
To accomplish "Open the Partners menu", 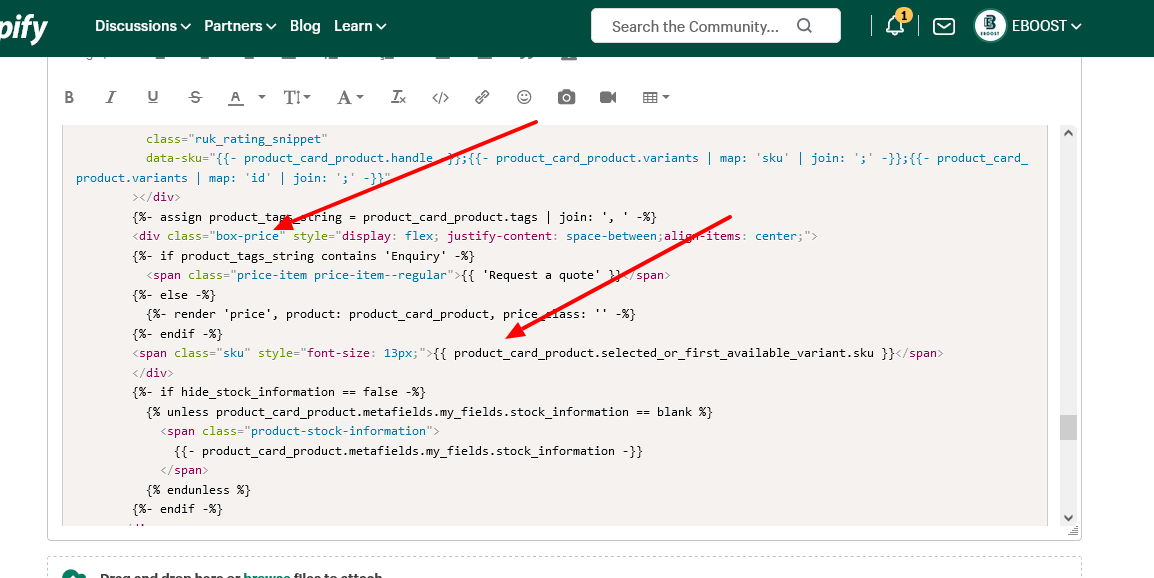I will [240, 26].
